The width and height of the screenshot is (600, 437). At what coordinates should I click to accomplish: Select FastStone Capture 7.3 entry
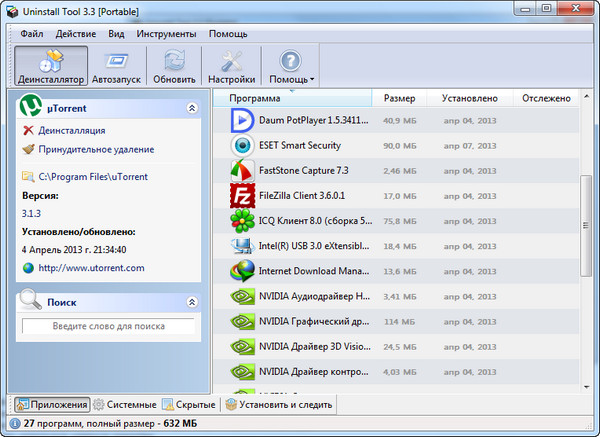[x=396, y=171]
